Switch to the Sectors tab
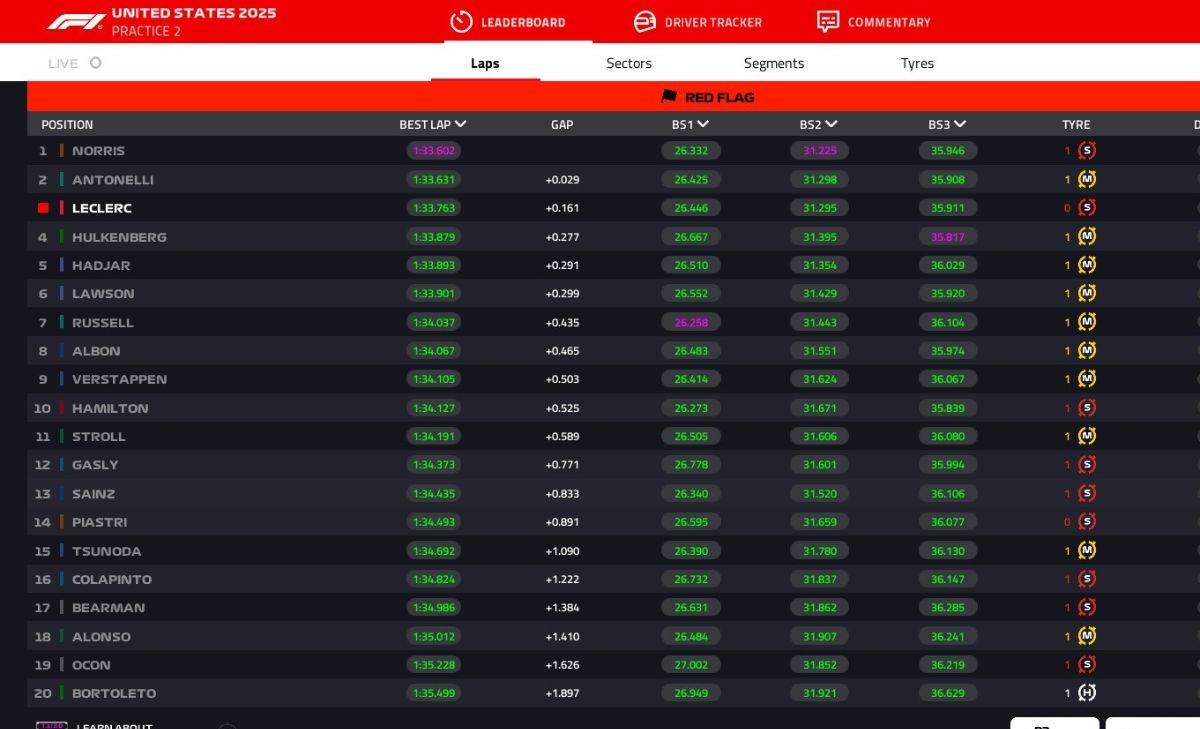1200x729 pixels. (629, 63)
